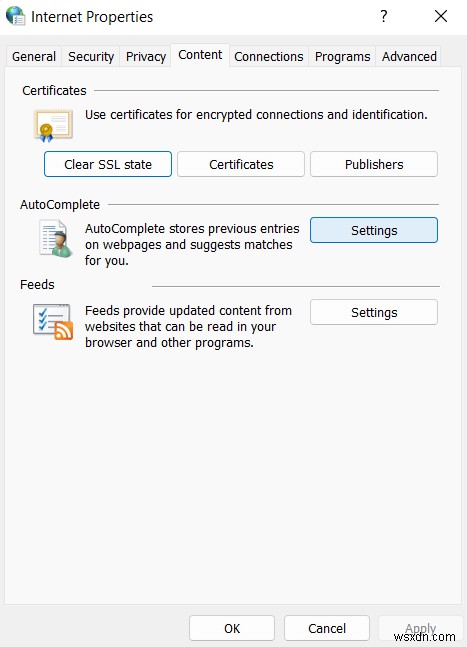Show the Advanced tab
Image resolution: width=467 pixels, height=647 pixels.
[409, 56]
